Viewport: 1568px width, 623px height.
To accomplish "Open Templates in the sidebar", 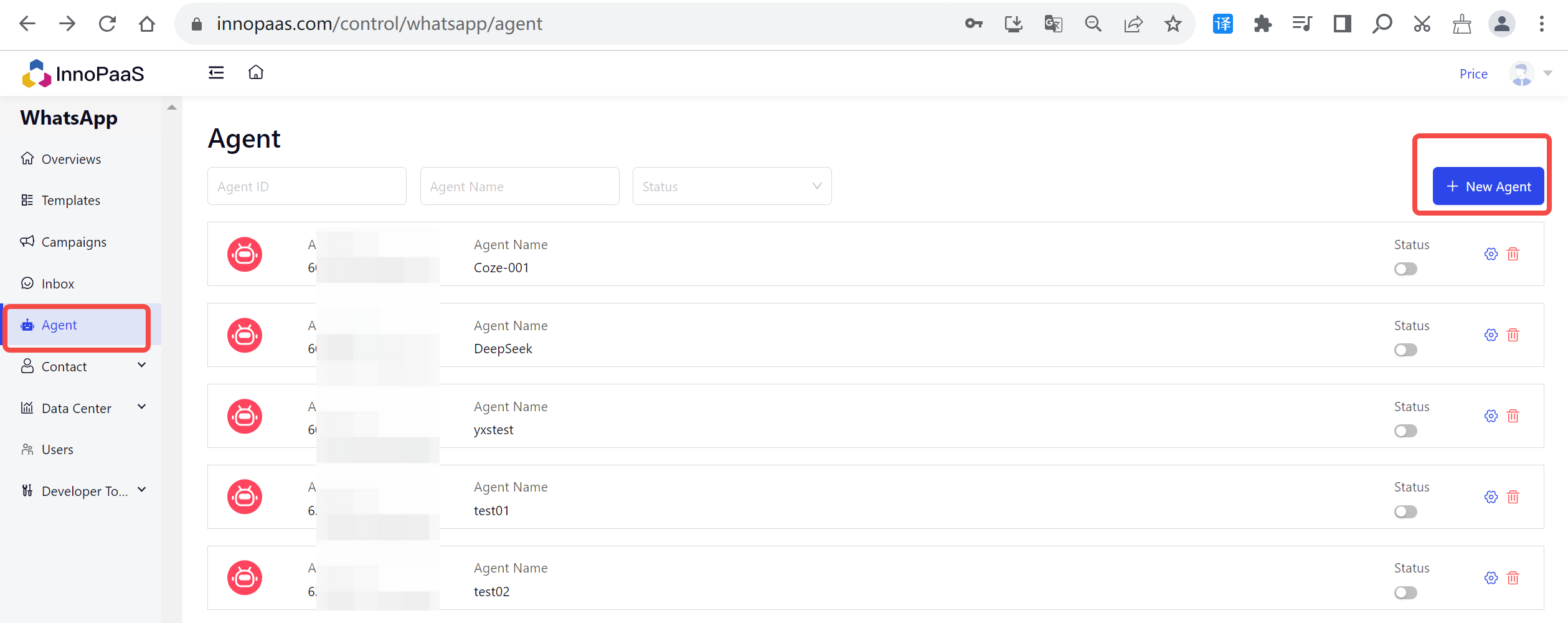I will [70, 201].
